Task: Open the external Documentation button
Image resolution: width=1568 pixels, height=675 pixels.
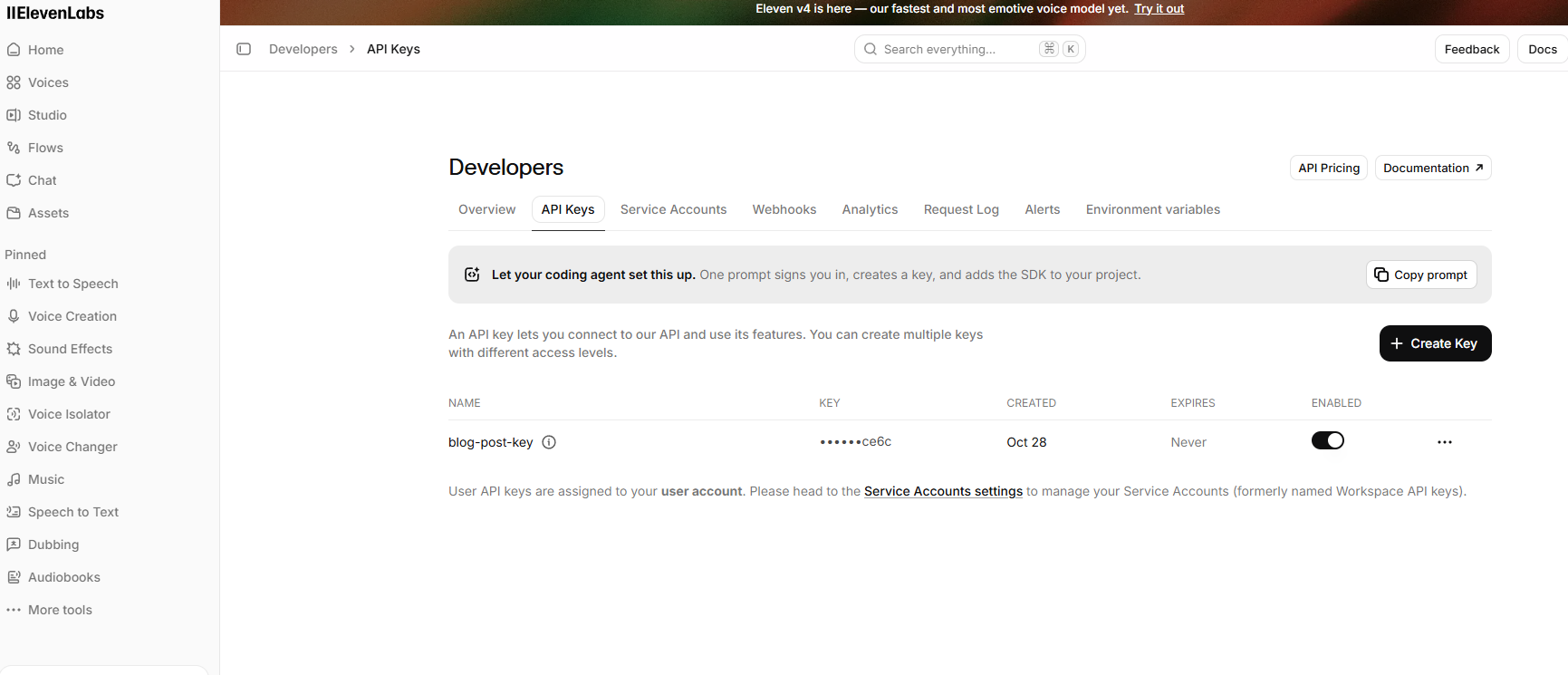Action: point(1433,168)
